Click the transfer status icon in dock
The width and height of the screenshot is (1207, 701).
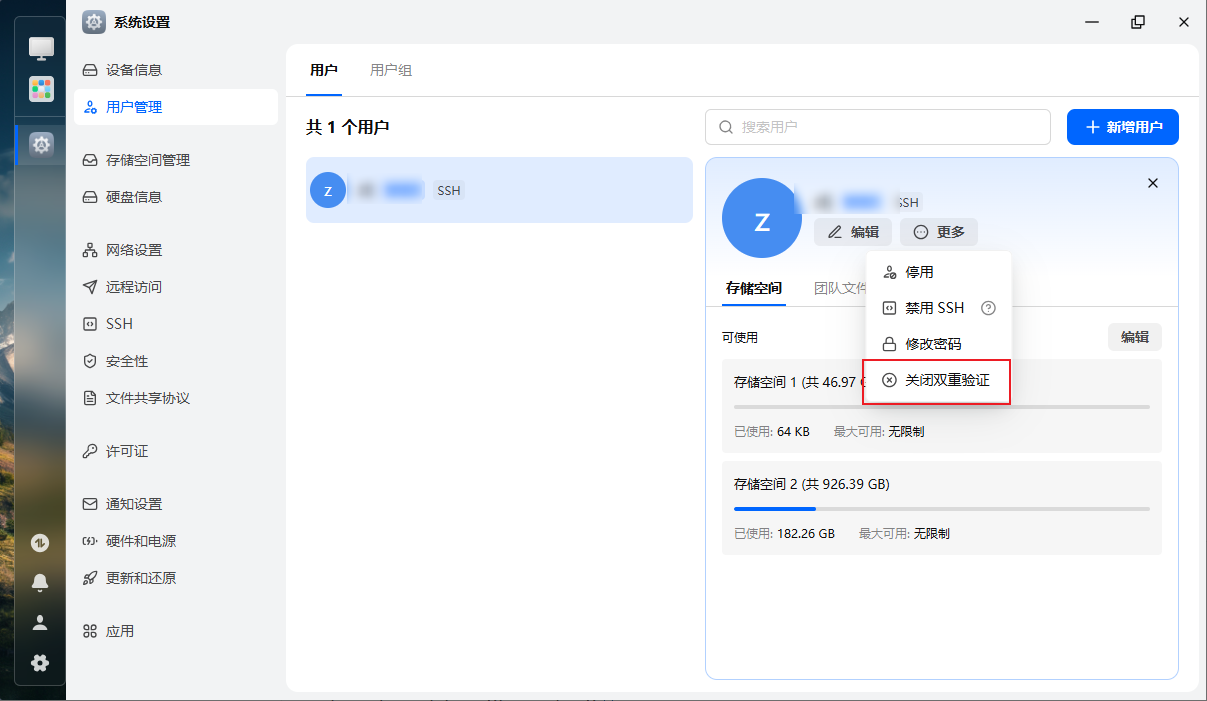click(40, 543)
